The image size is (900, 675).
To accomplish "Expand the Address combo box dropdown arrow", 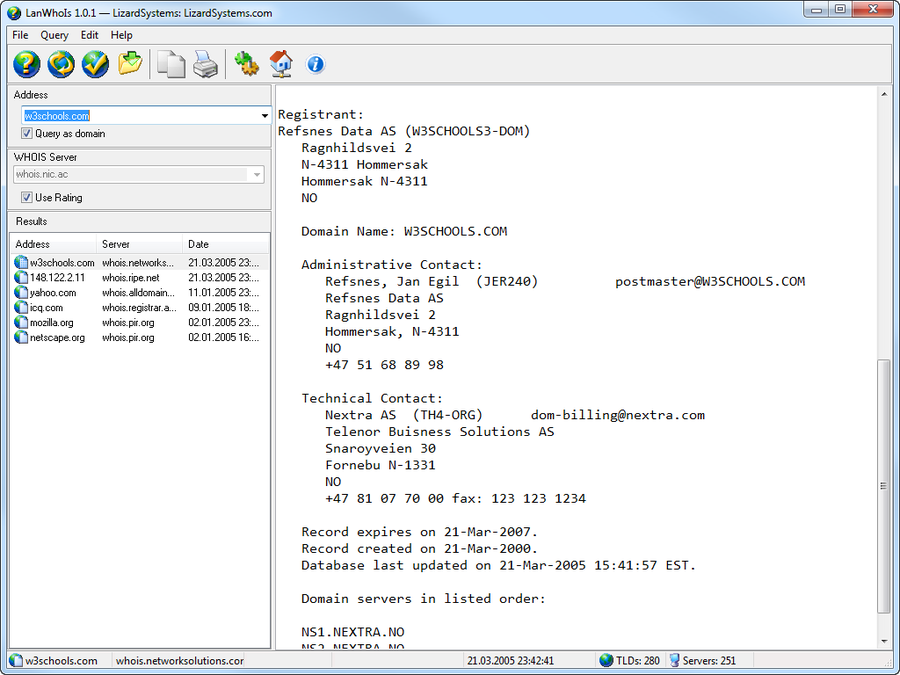I will [x=264, y=116].
